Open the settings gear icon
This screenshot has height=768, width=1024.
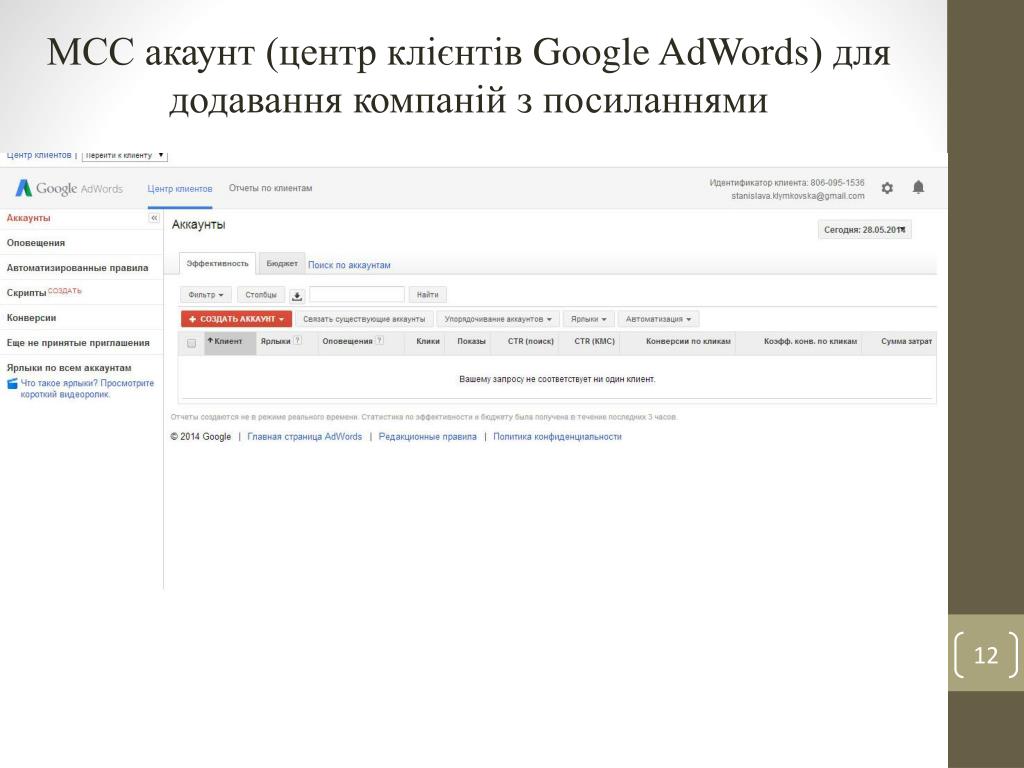tap(887, 188)
